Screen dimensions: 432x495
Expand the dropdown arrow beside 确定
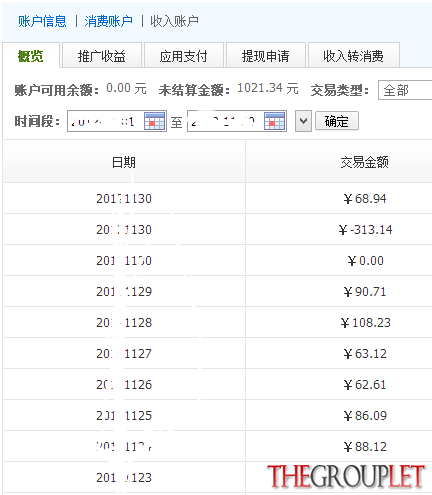click(x=303, y=121)
